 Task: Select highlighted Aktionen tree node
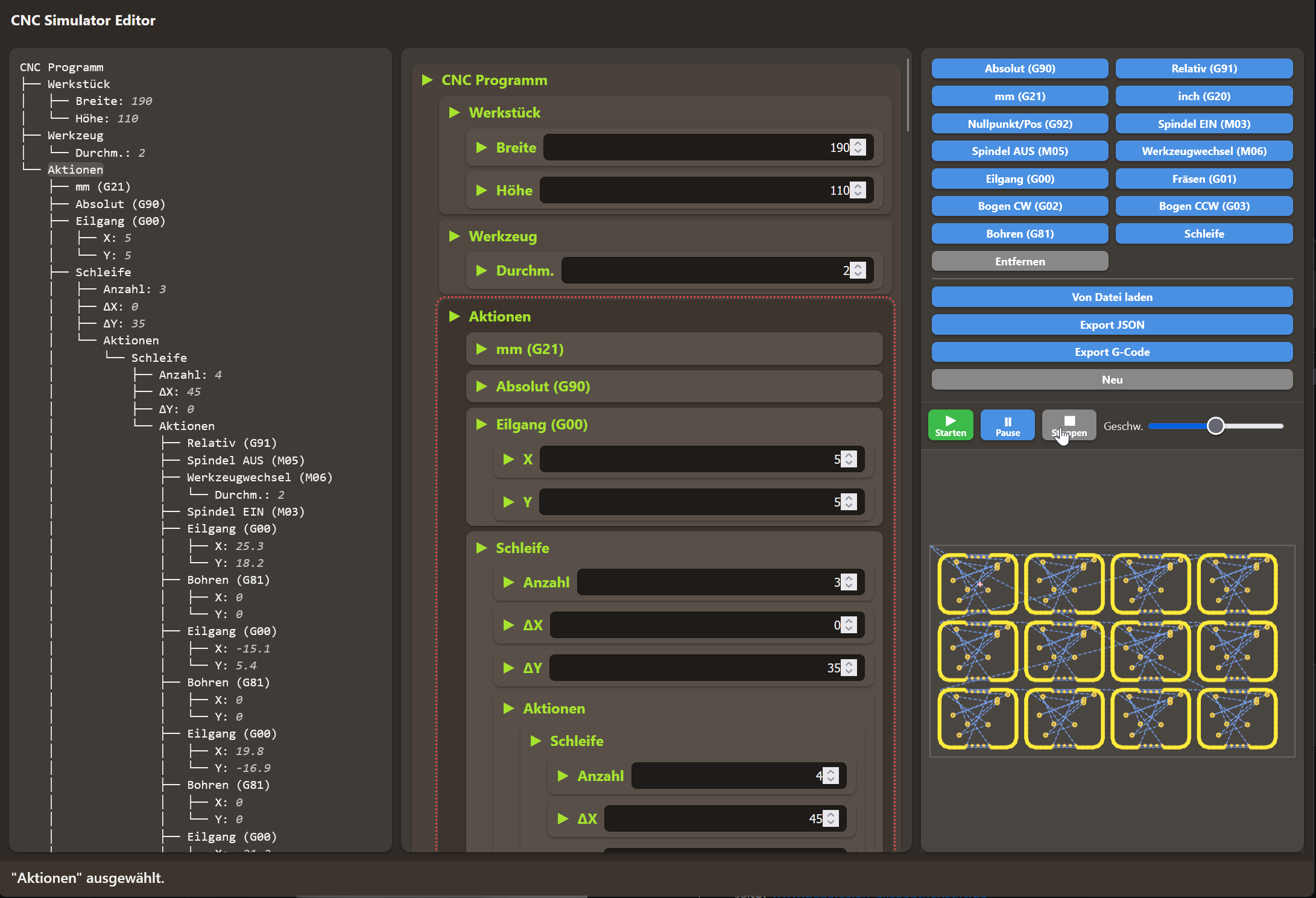[x=75, y=169]
